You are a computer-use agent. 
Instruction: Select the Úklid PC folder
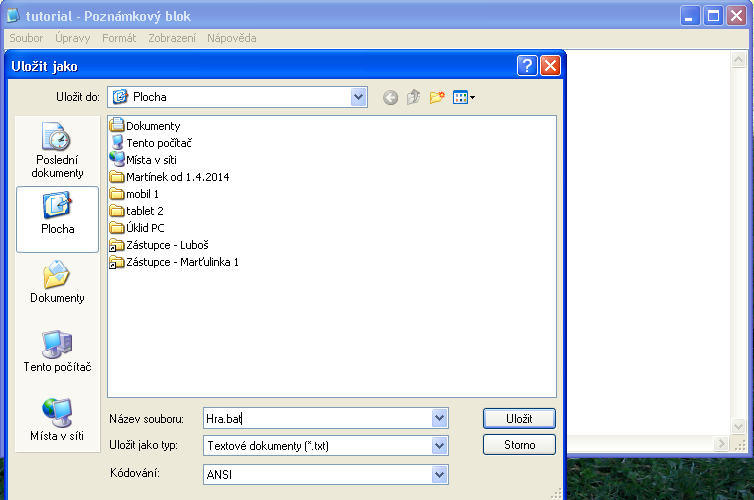pyautogui.click(x=144, y=228)
